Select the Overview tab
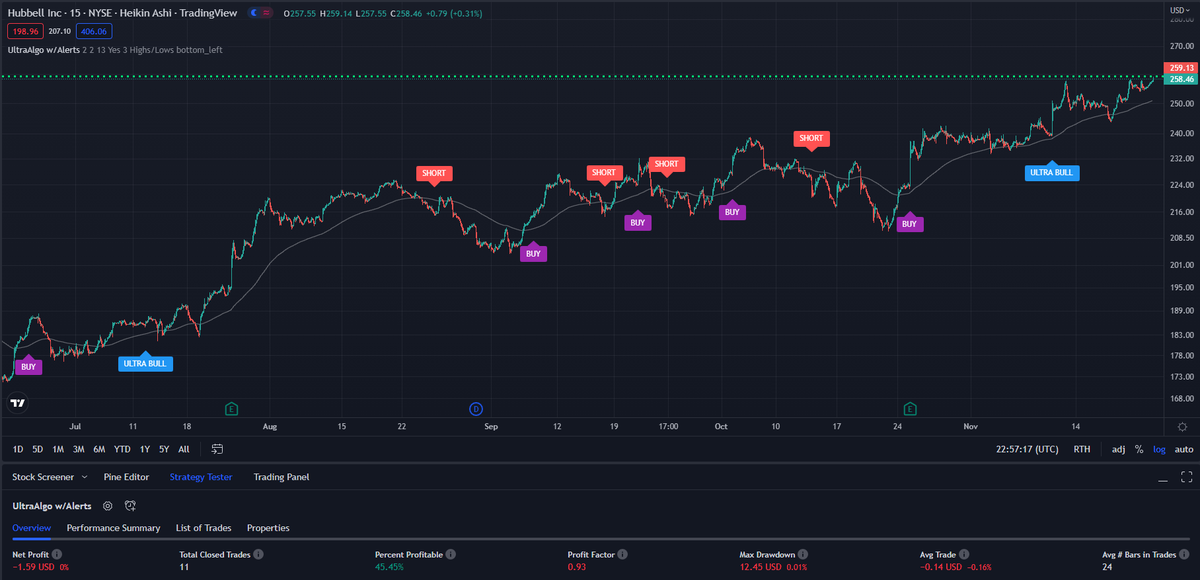1200x580 pixels. [x=31, y=527]
